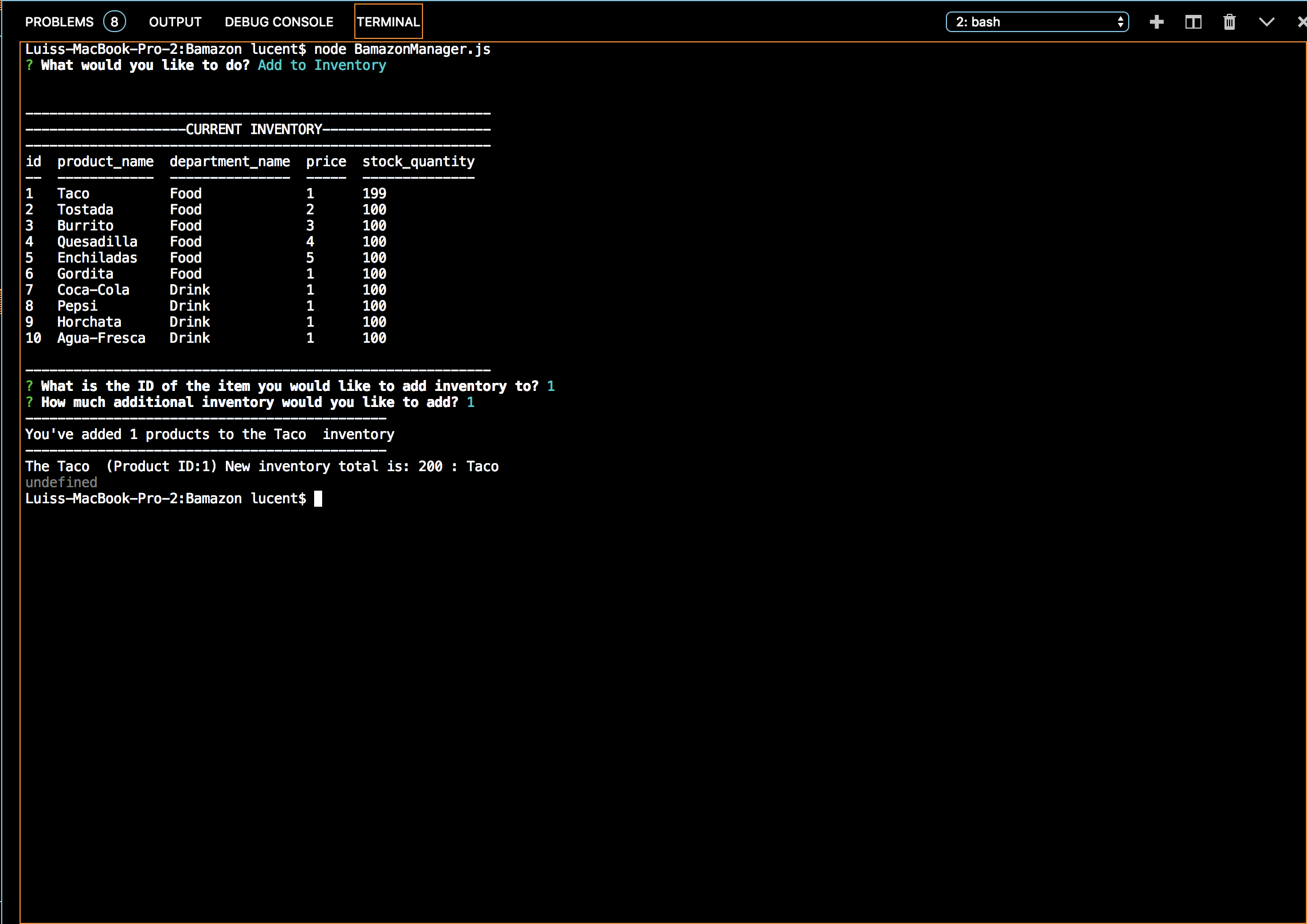
Task: Split the terminal pane
Action: click(x=1193, y=22)
